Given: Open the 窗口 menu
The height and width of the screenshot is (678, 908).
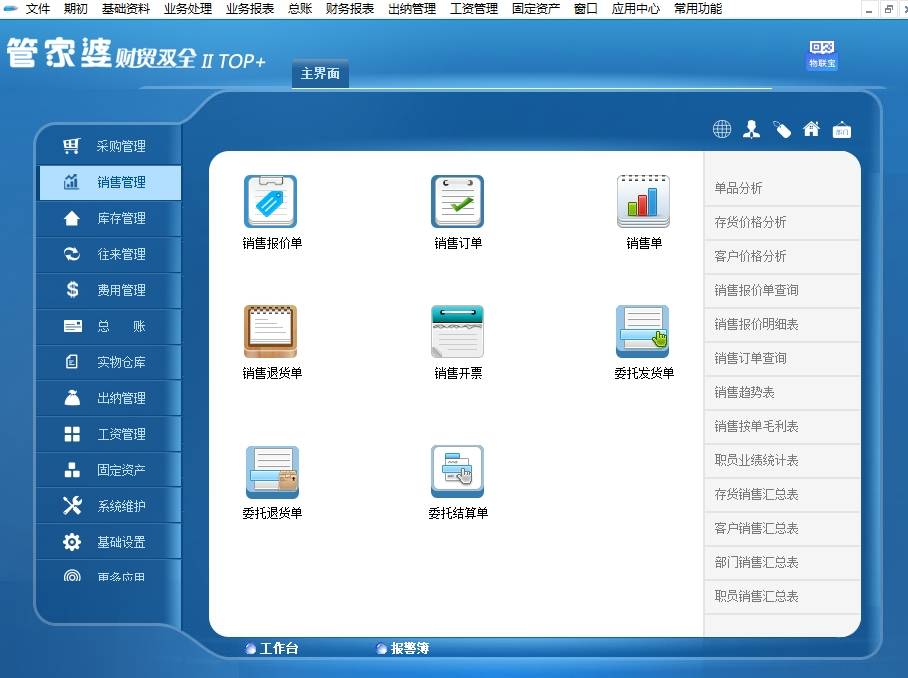Looking at the screenshot, I should point(585,9).
